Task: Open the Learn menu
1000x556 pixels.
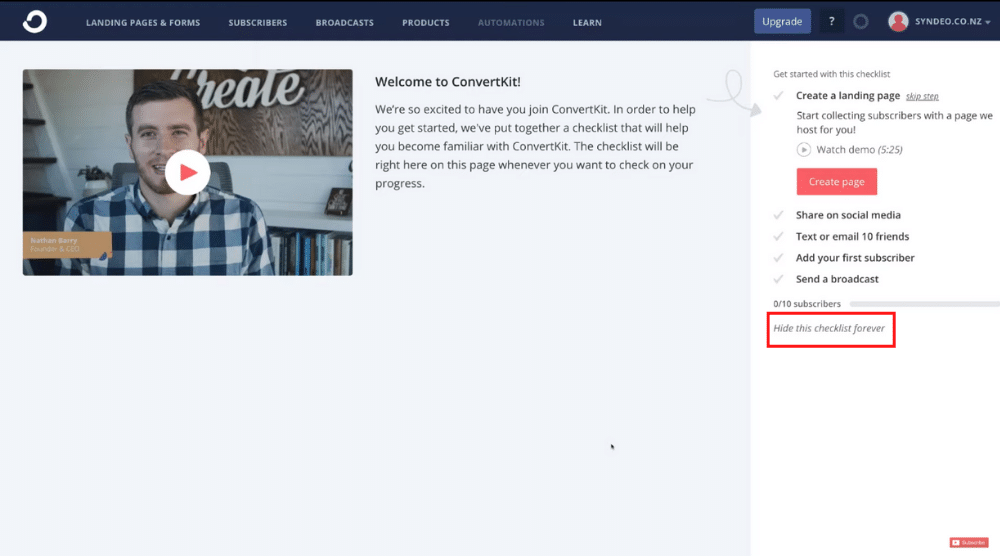Action: click(x=587, y=22)
